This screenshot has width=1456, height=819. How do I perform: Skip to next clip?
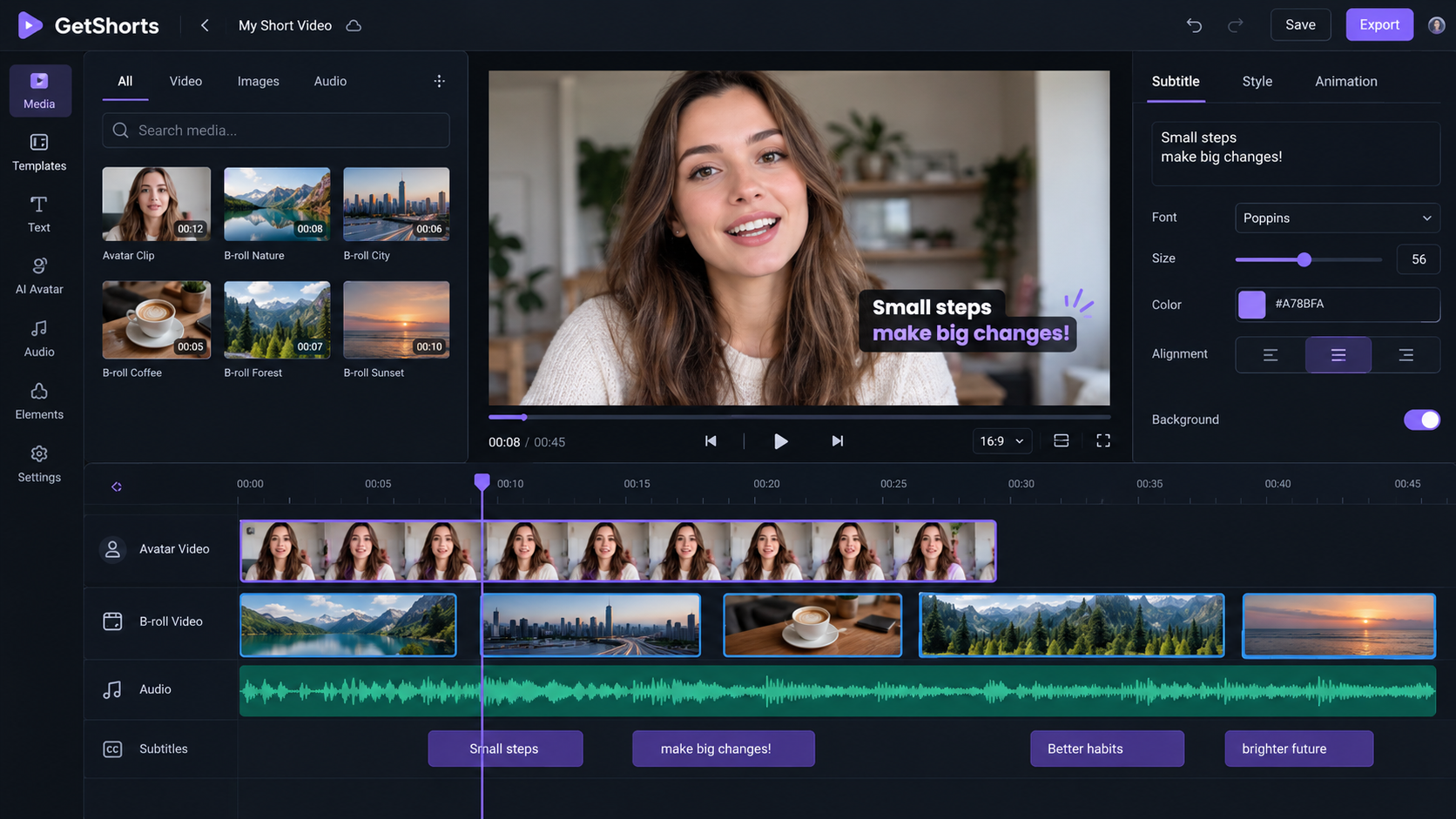click(x=837, y=441)
